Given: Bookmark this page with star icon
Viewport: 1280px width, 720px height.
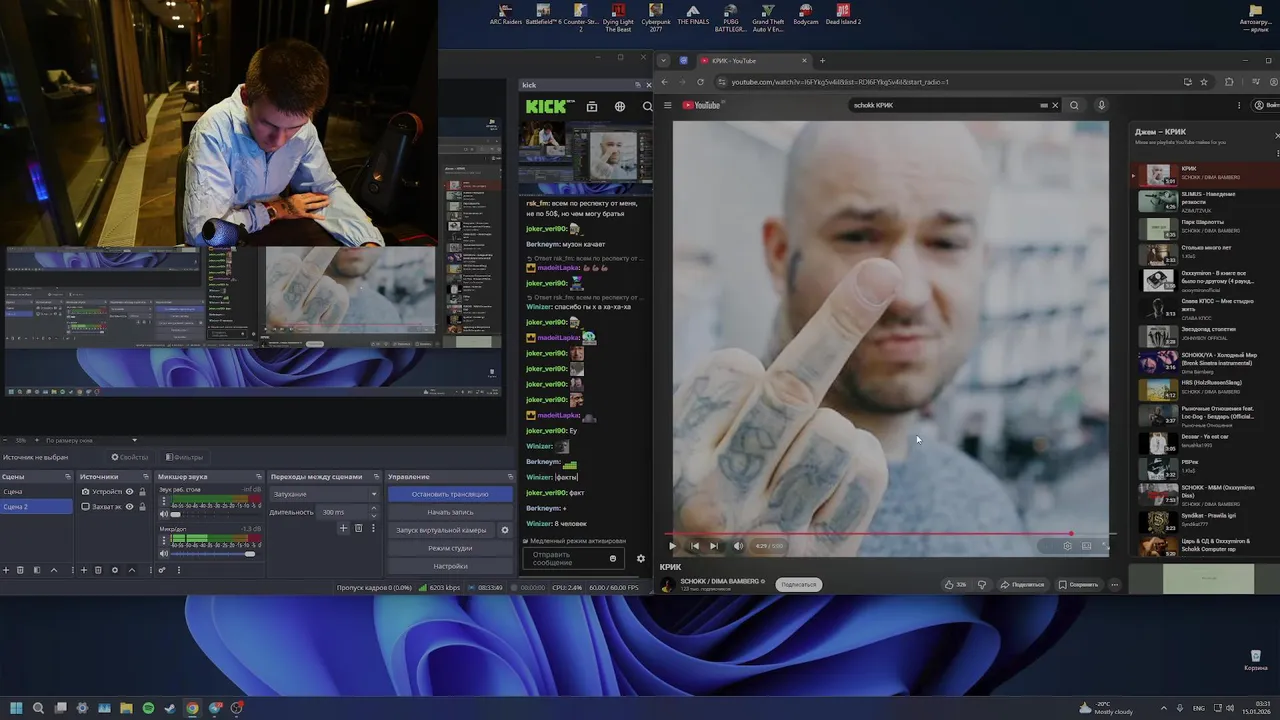Looking at the screenshot, I should pos(1204,82).
